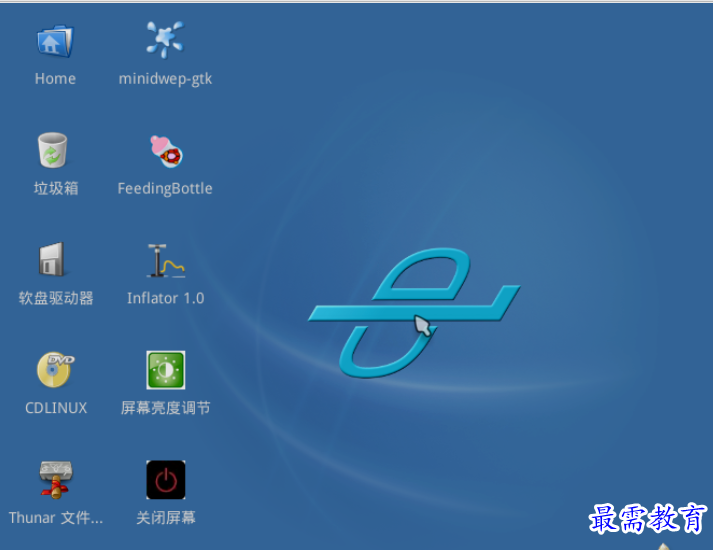Open the Thunar file manager icon

point(55,480)
